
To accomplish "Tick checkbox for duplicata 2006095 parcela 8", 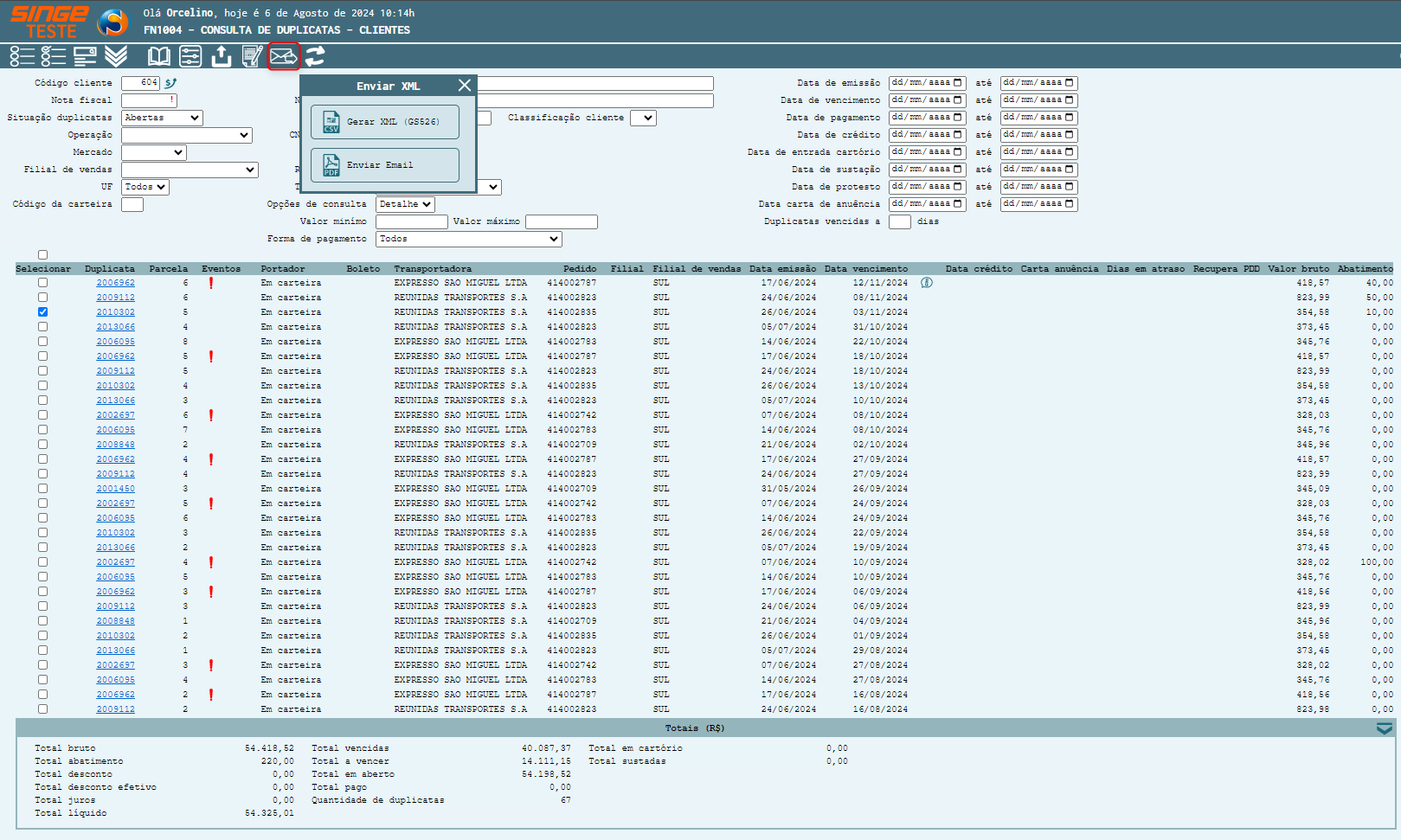I will pyautogui.click(x=43, y=342).
